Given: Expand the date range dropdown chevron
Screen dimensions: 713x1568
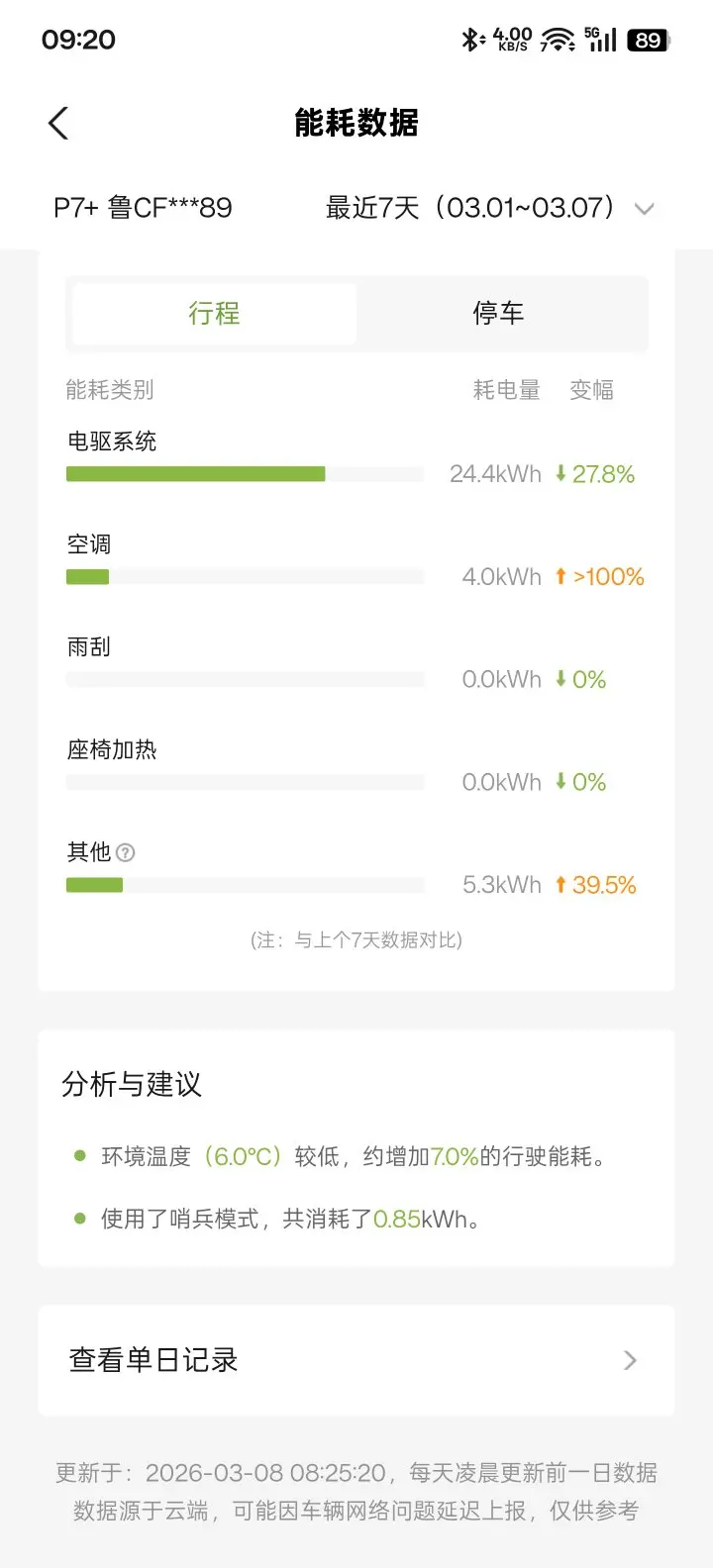Looking at the screenshot, I should (645, 209).
